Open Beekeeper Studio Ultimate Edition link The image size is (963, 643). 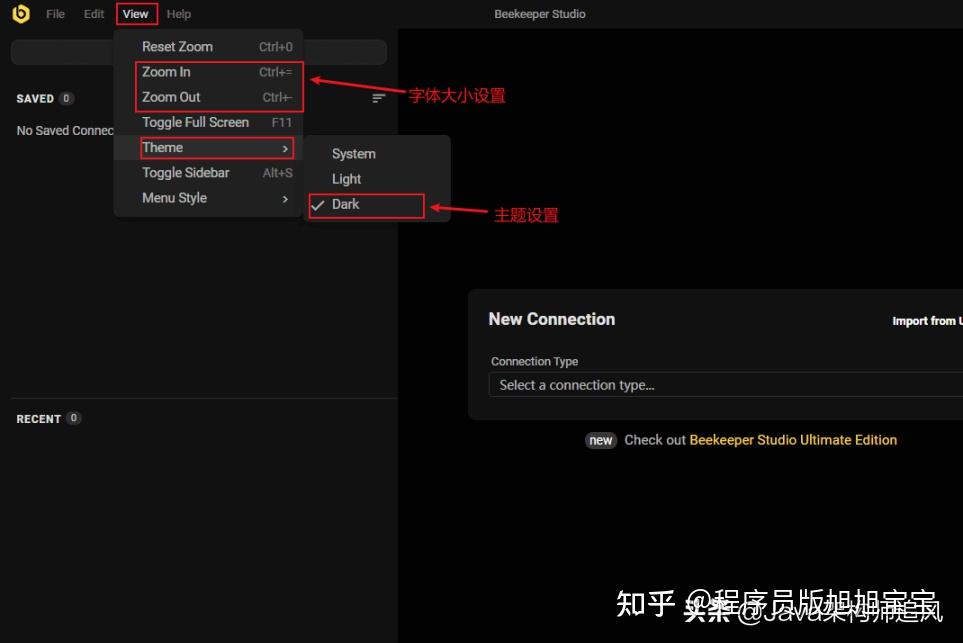[793, 440]
